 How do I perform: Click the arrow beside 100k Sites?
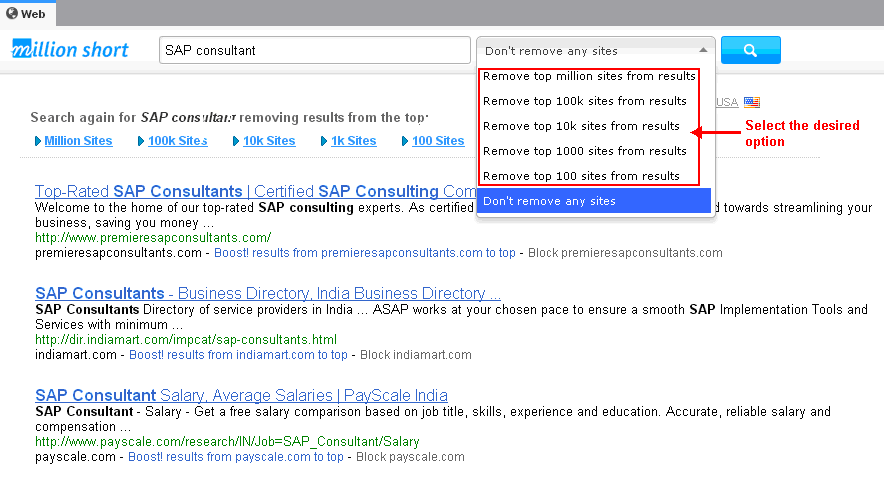point(141,141)
